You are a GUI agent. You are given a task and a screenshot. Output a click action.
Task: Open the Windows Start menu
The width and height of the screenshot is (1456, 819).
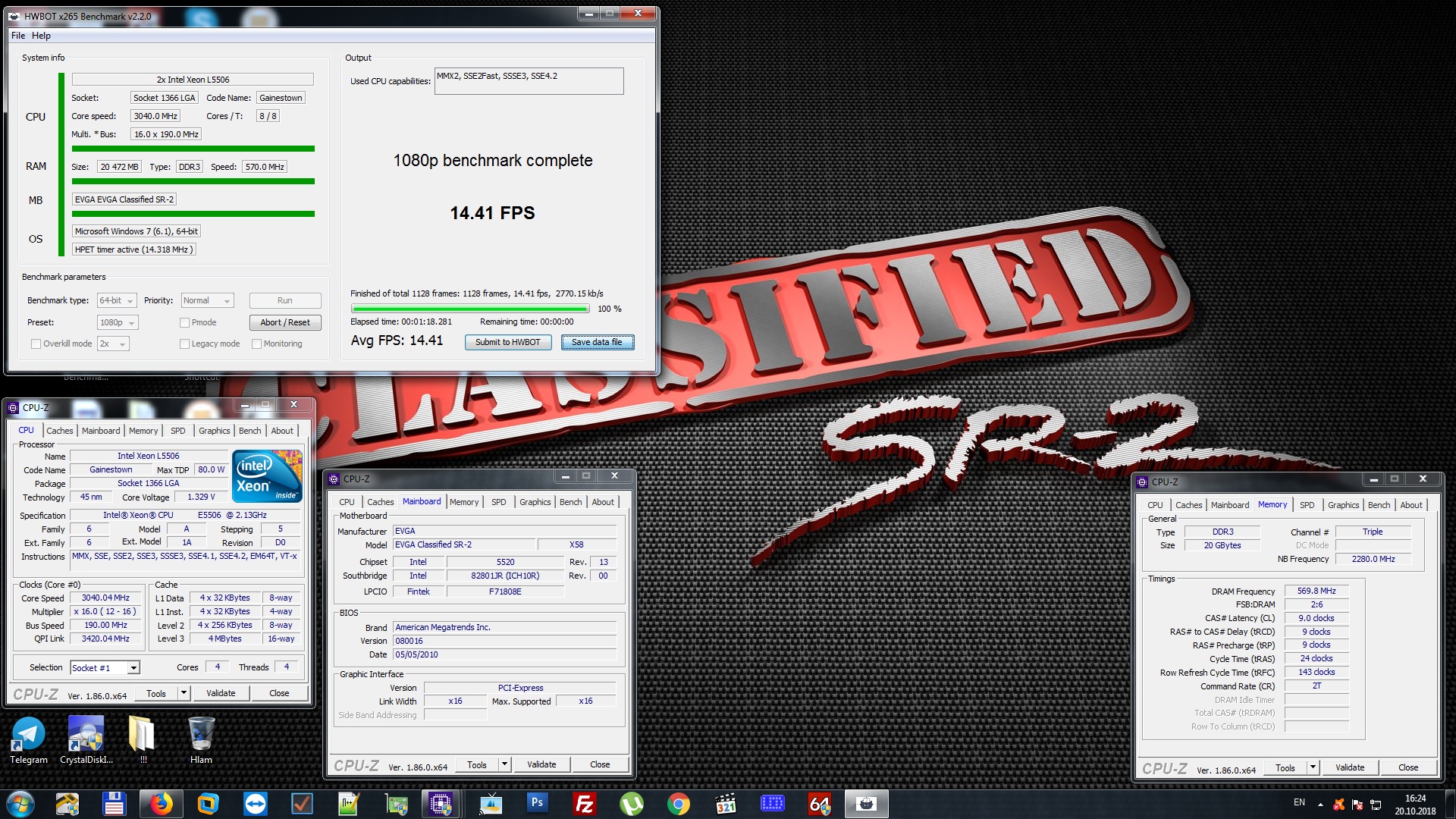[x=20, y=803]
